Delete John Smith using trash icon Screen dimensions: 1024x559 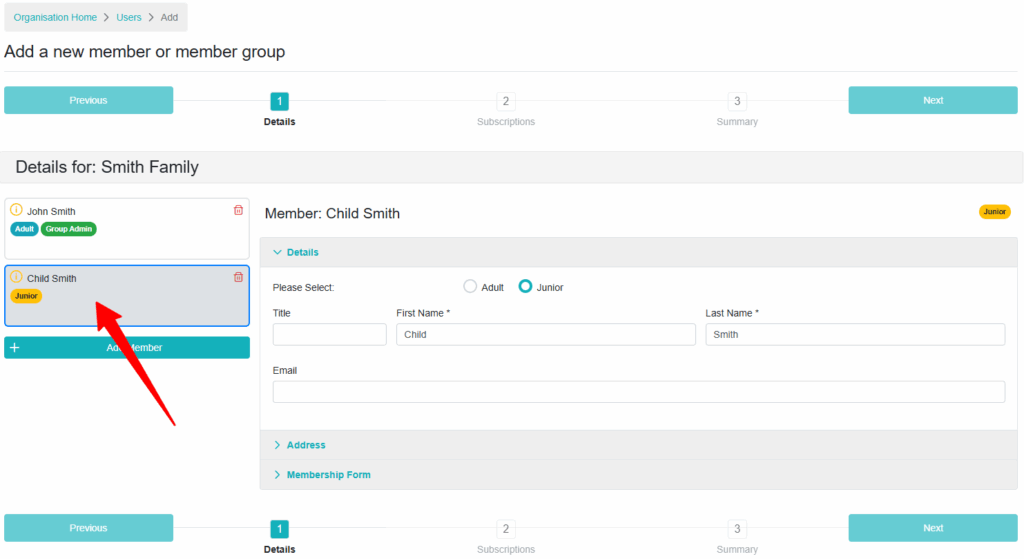pyautogui.click(x=238, y=210)
